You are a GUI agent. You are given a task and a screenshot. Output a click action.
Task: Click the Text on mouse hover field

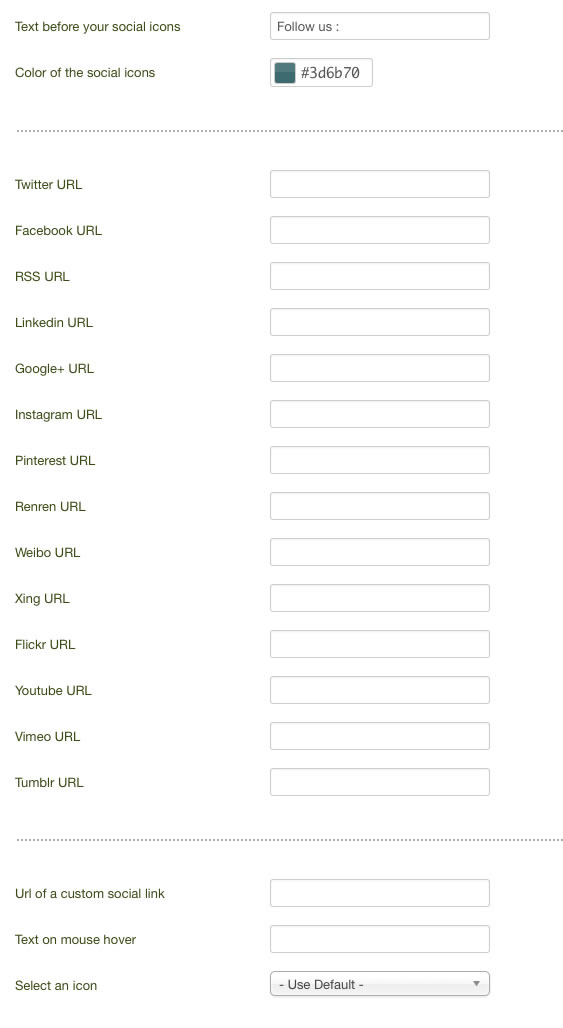tap(379, 939)
